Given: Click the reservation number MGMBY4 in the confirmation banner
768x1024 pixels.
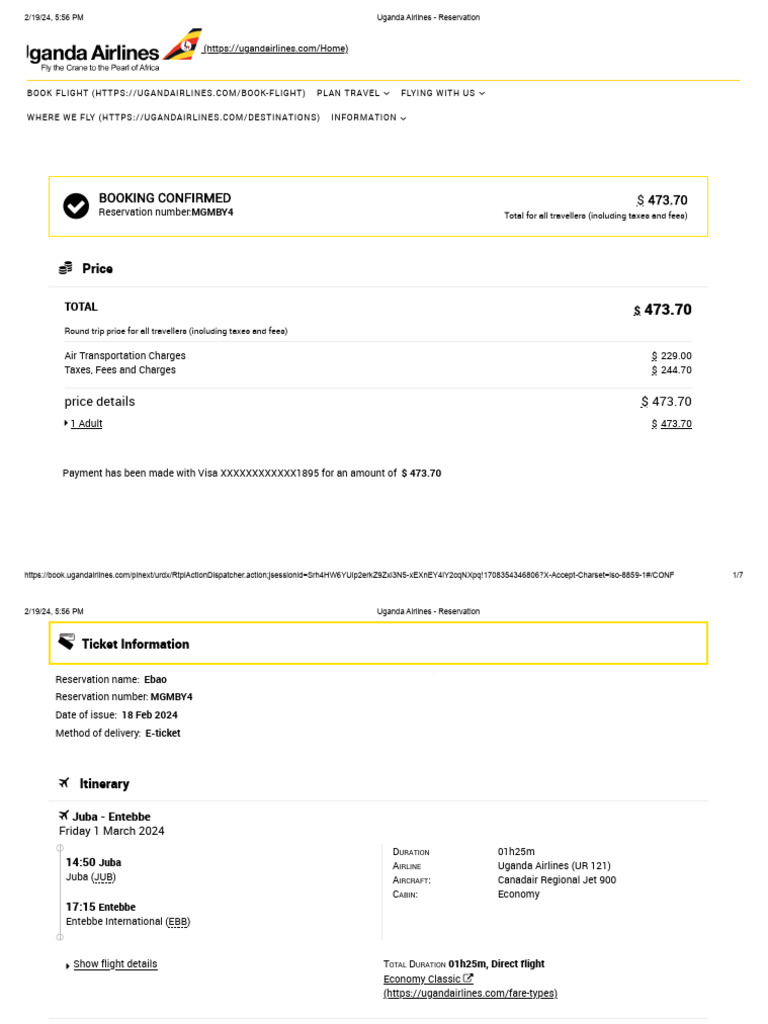Looking at the screenshot, I should (x=212, y=212).
